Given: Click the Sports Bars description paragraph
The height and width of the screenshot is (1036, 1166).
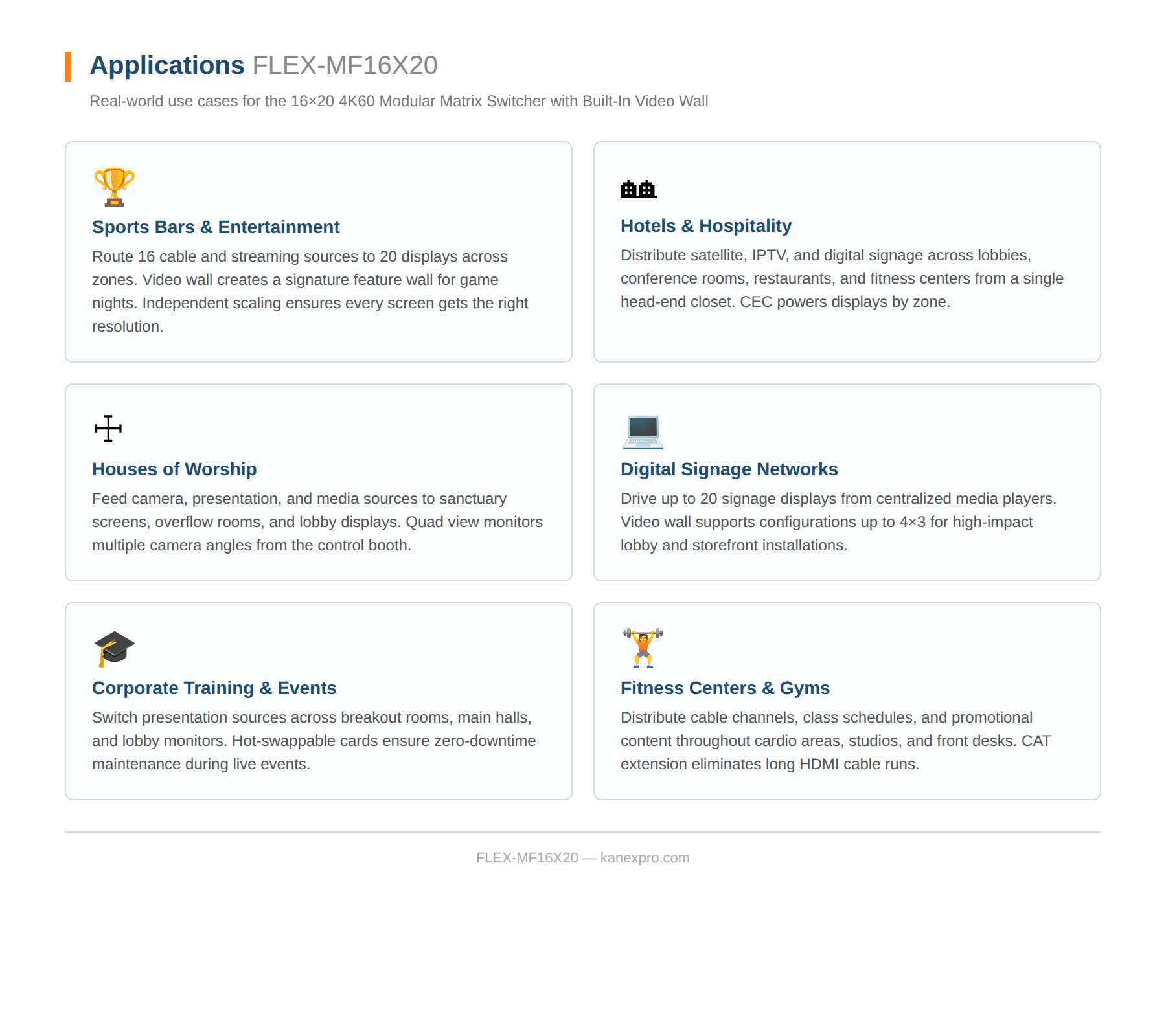Looking at the screenshot, I should tap(311, 291).
